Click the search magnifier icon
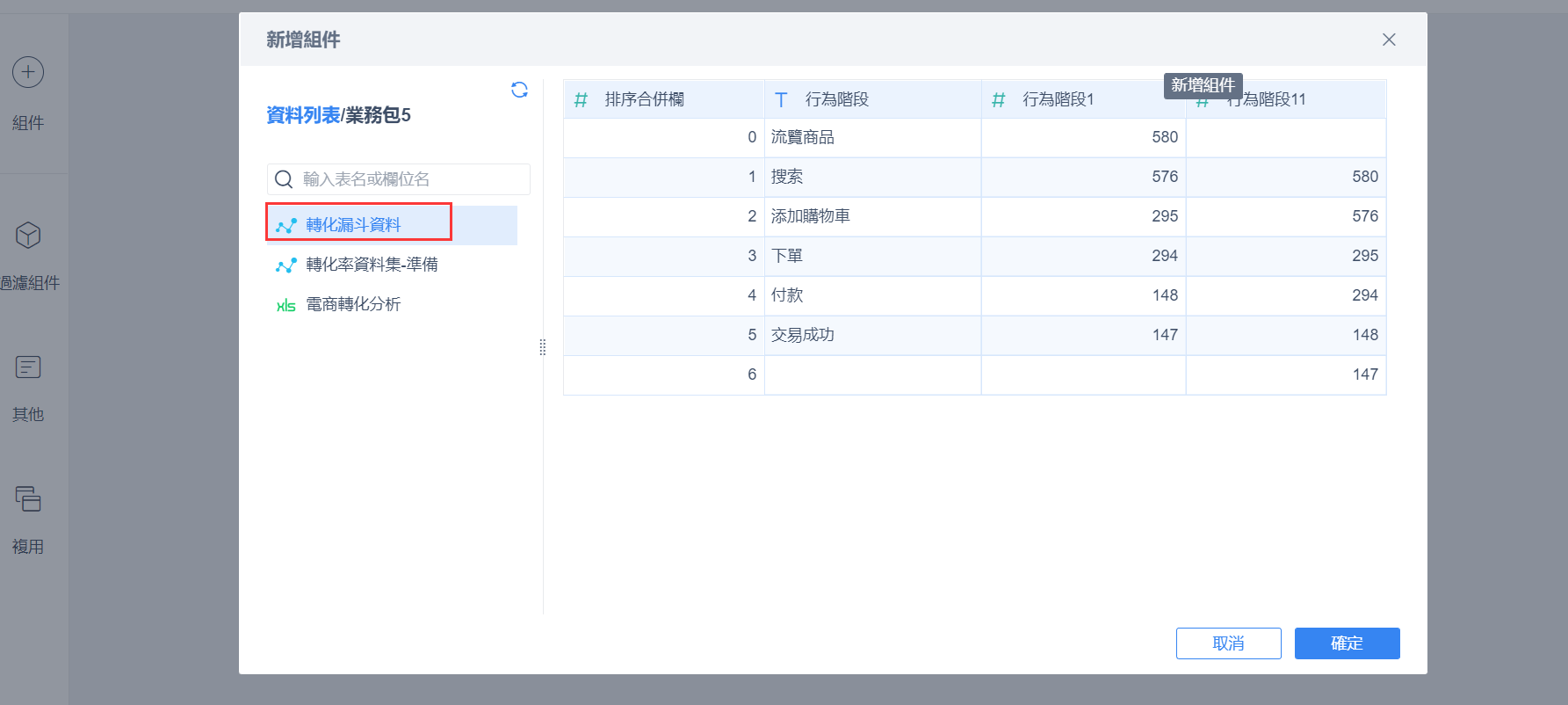 pos(284,179)
